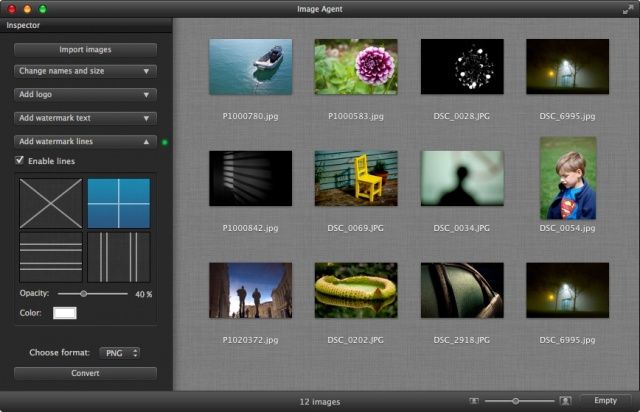Expand the Add watermark text section

(x=85, y=118)
